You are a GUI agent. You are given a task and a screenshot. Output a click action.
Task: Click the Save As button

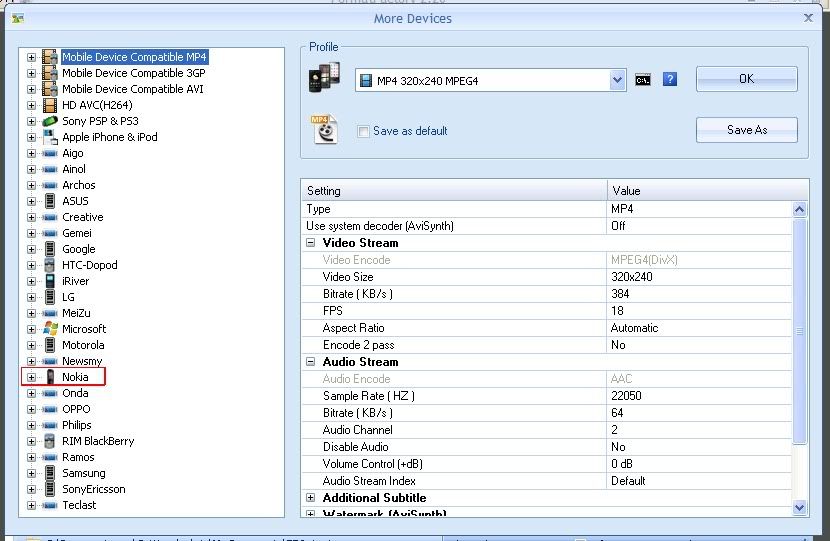pos(746,130)
